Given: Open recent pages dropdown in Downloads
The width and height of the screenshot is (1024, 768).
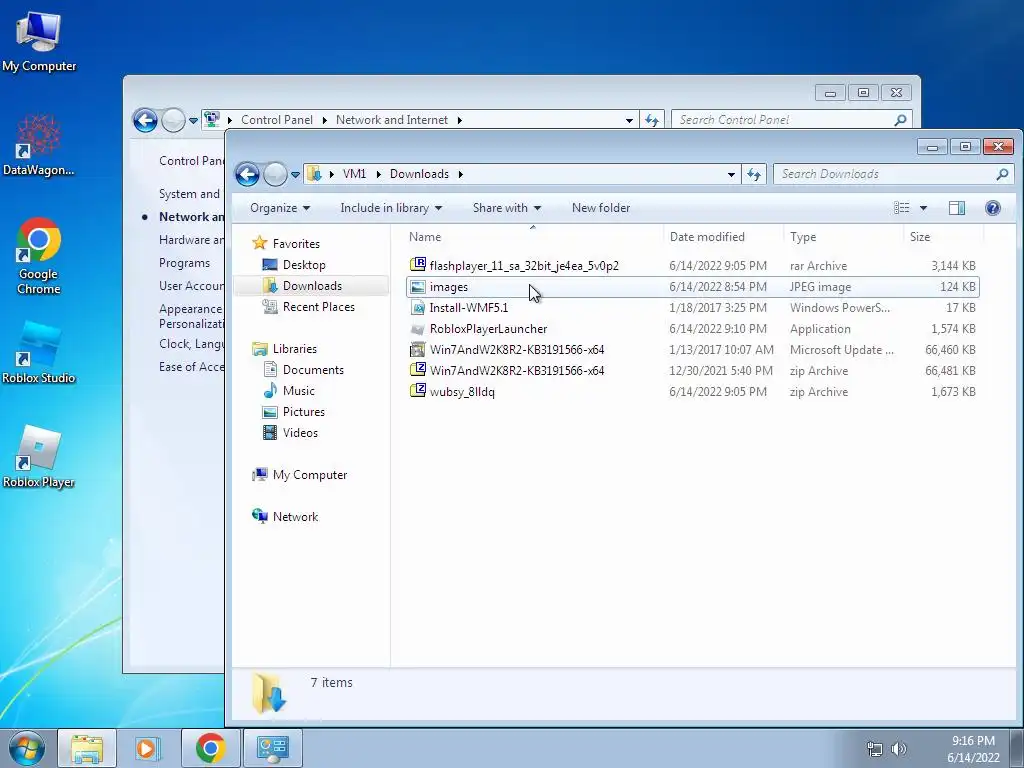Looking at the screenshot, I should point(295,174).
